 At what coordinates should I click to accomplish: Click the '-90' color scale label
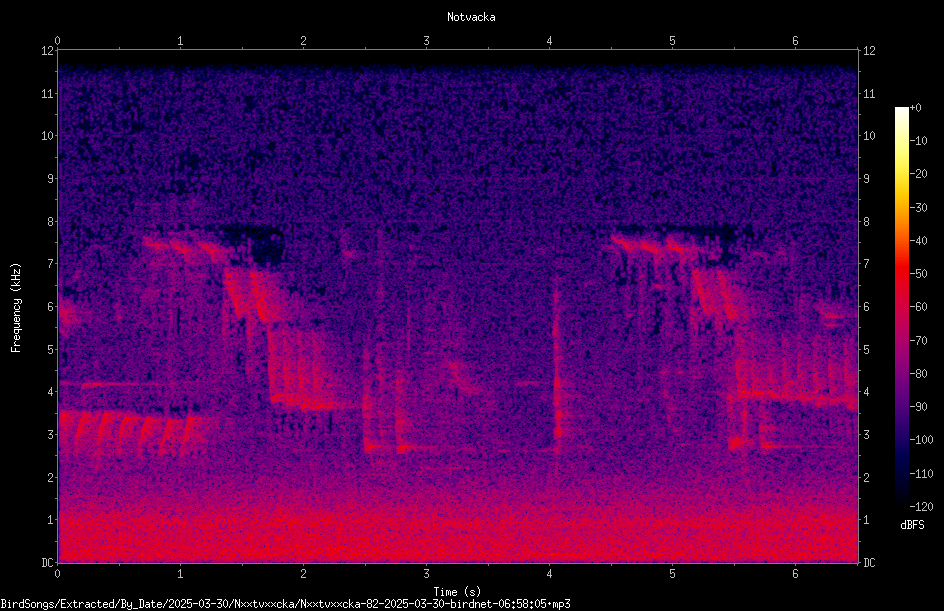click(918, 406)
